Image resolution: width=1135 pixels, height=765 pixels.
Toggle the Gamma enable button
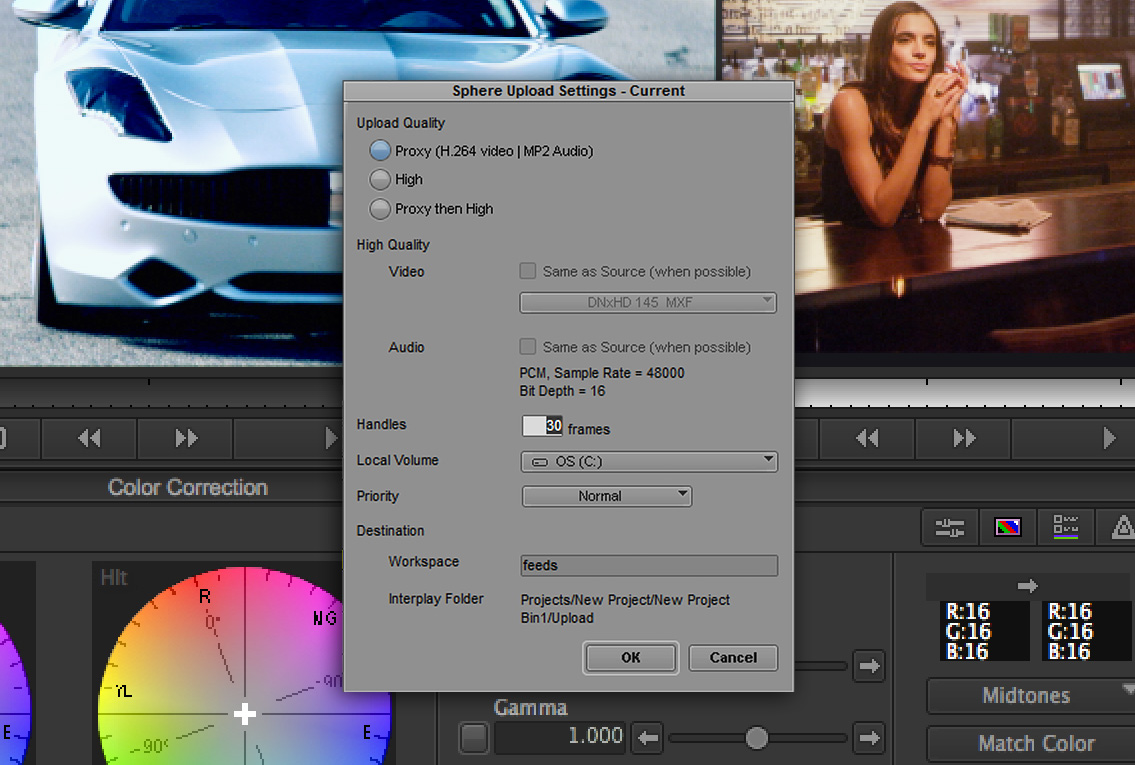tap(474, 738)
